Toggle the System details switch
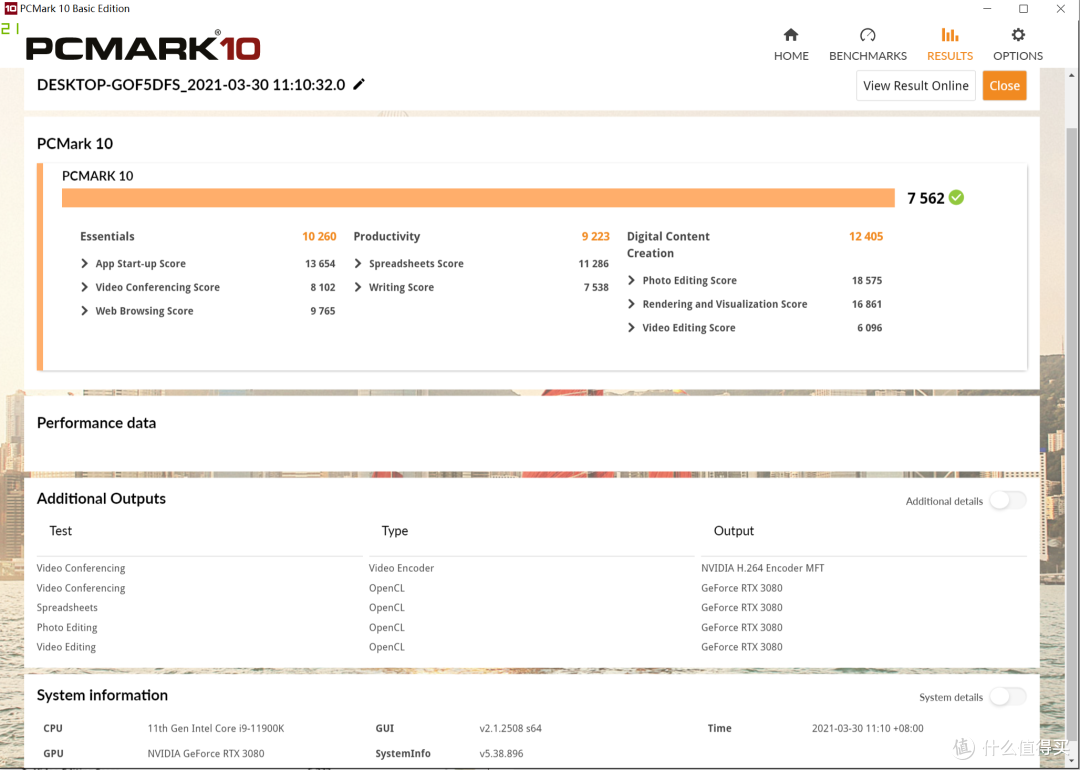1080x770 pixels. (x=1008, y=697)
